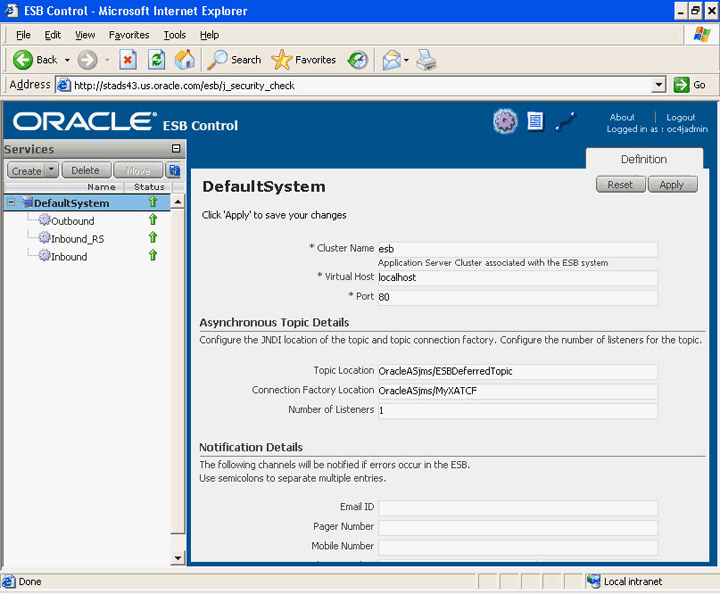Open the Instances document icon

(535, 122)
